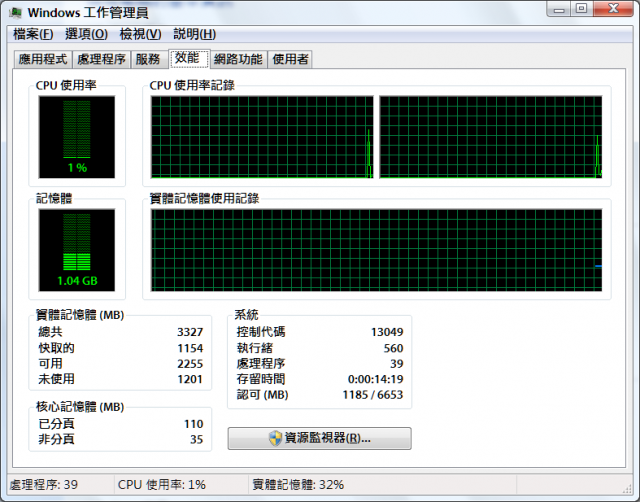This screenshot has height=502, width=640.
Task: Open the 說明(H) menu
Action: [x=194, y=34]
